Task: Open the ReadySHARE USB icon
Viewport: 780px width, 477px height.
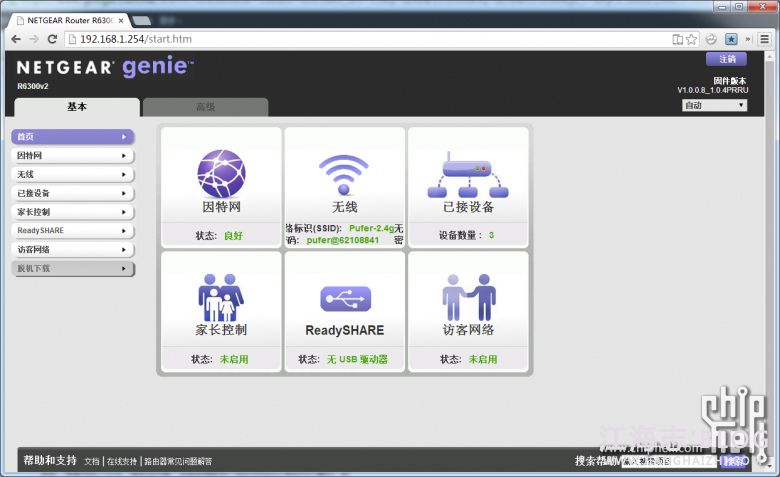Action: (x=344, y=298)
